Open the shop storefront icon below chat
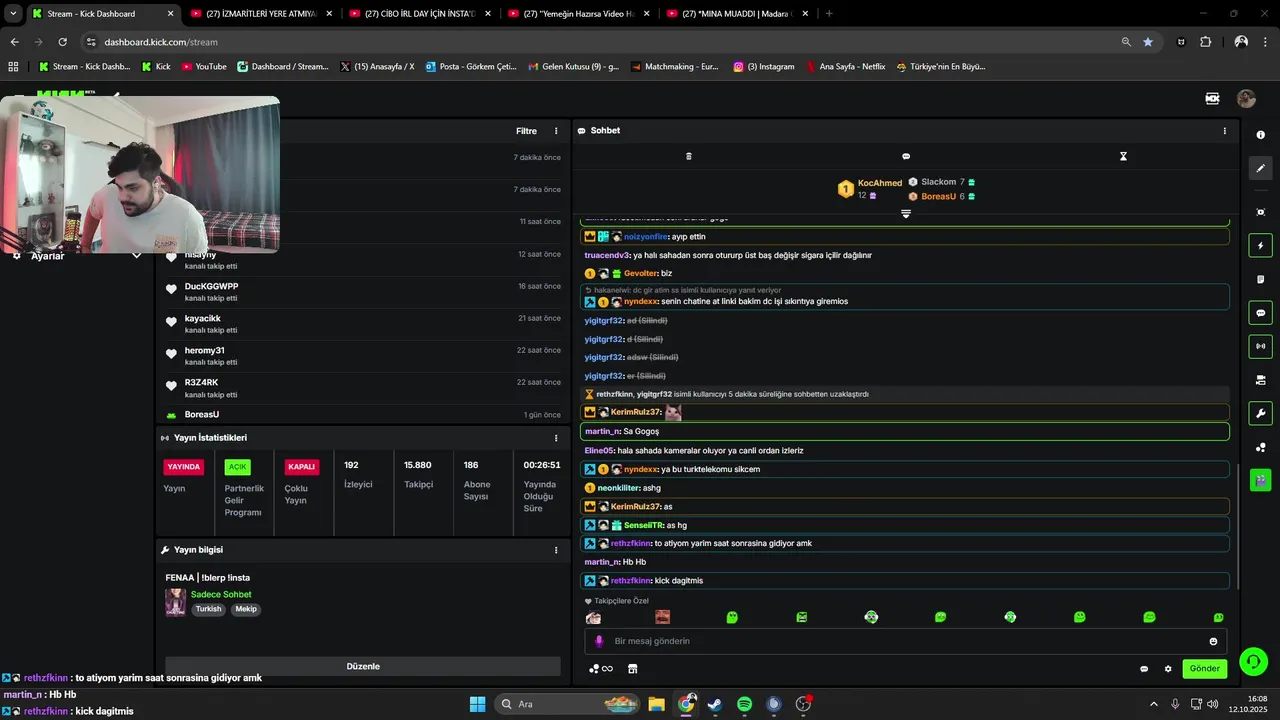 (632, 669)
